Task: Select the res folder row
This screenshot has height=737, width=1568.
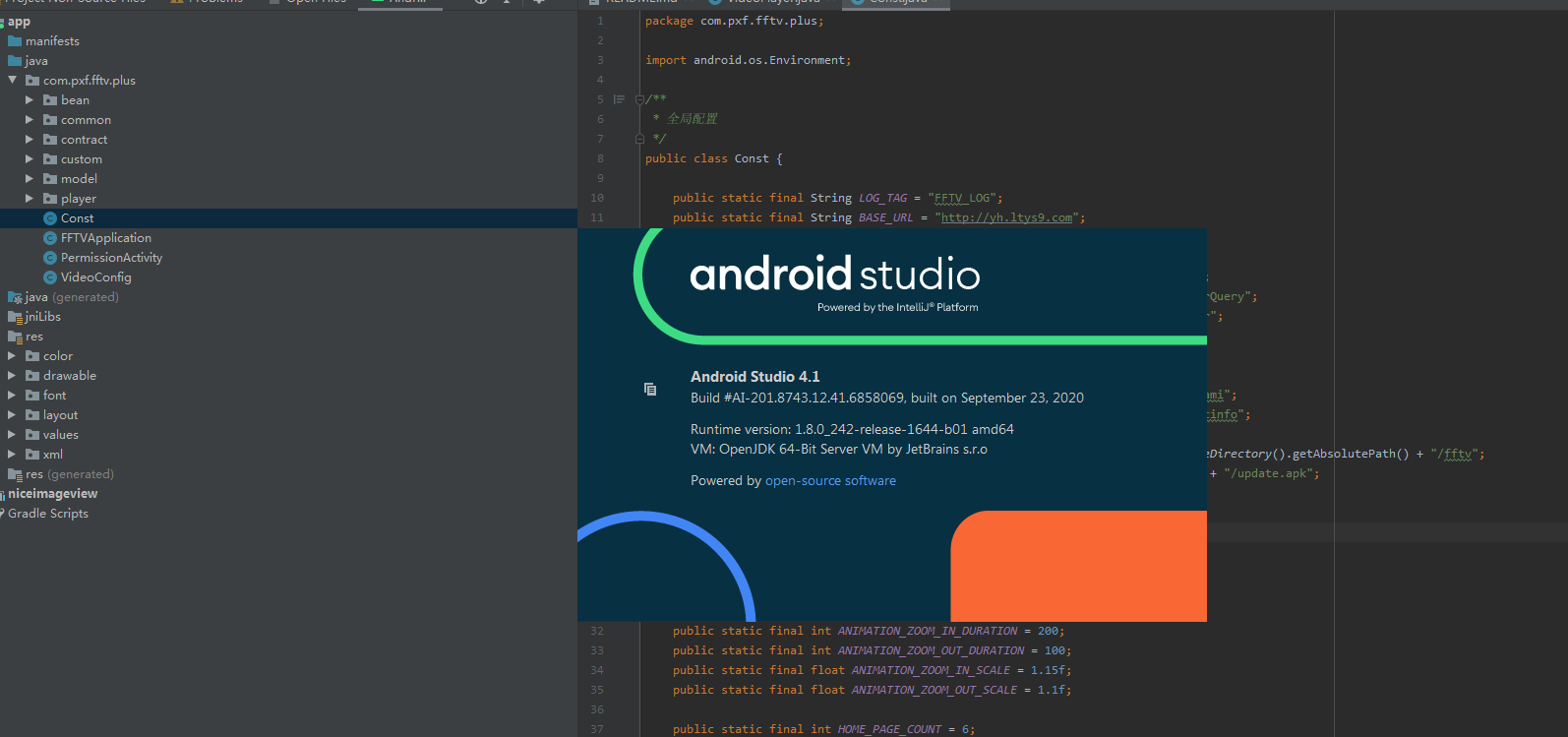Action: pyautogui.click(x=288, y=337)
